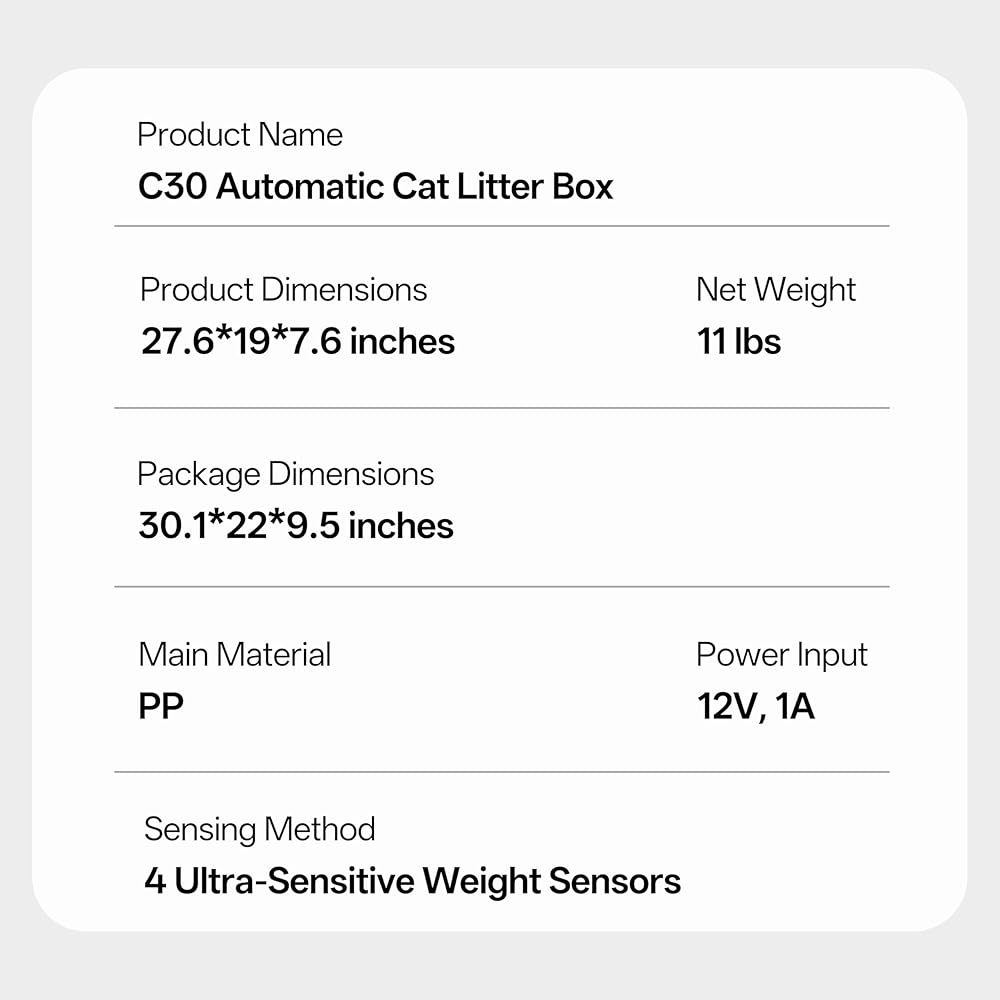Select the "12V, 1A" power value

755,707
